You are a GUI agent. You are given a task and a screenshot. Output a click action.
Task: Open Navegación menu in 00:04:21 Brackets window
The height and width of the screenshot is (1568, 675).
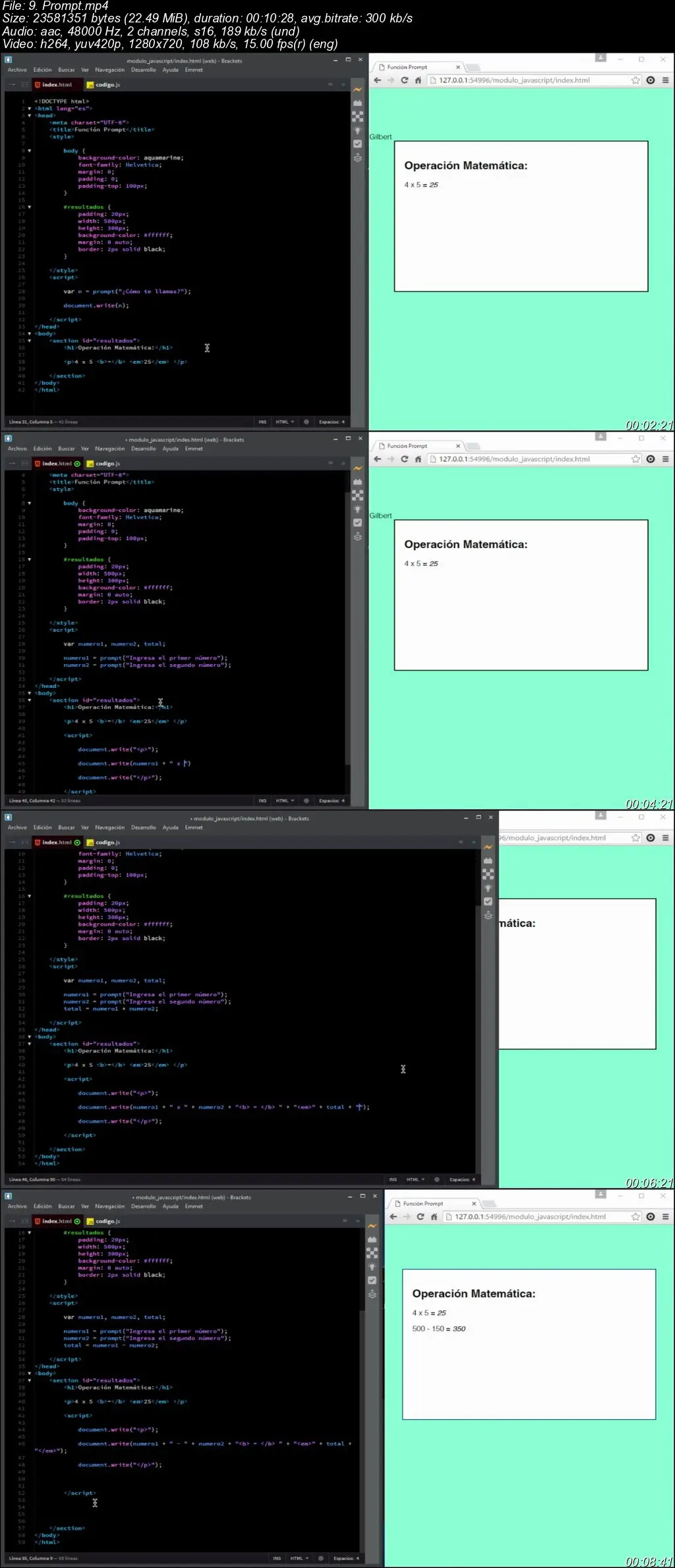[109, 449]
